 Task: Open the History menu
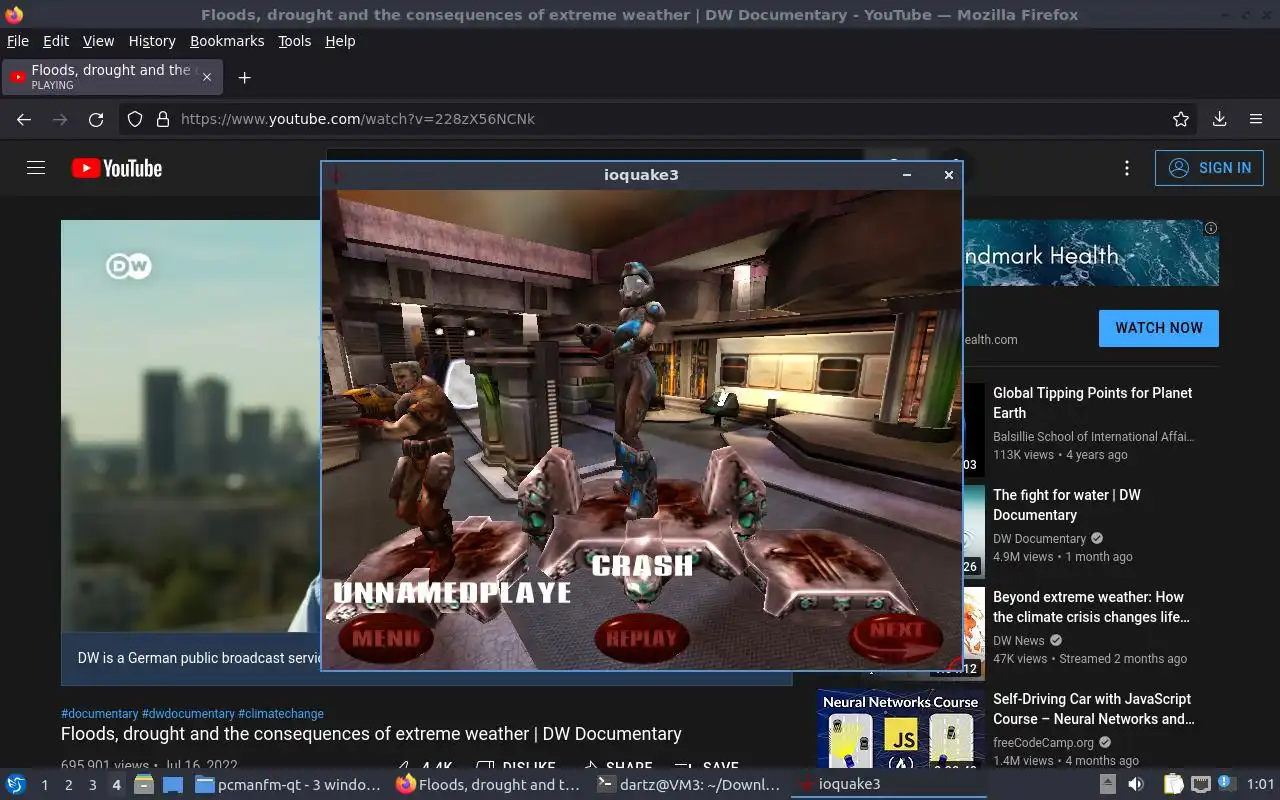[152, 41]
